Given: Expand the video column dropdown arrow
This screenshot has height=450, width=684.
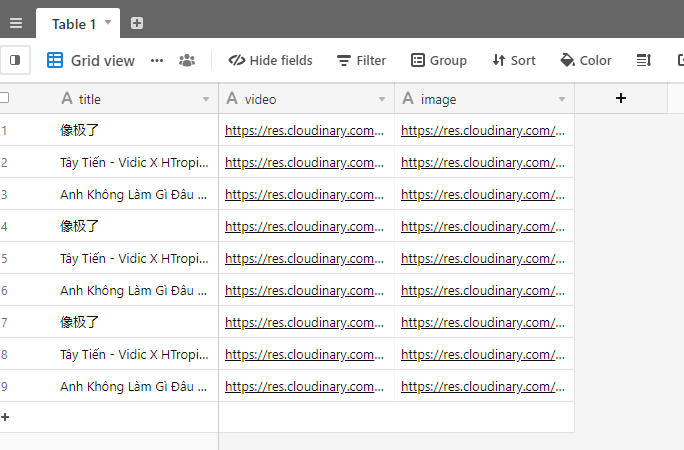Looking at the screenshot, I should click(382, 99).
